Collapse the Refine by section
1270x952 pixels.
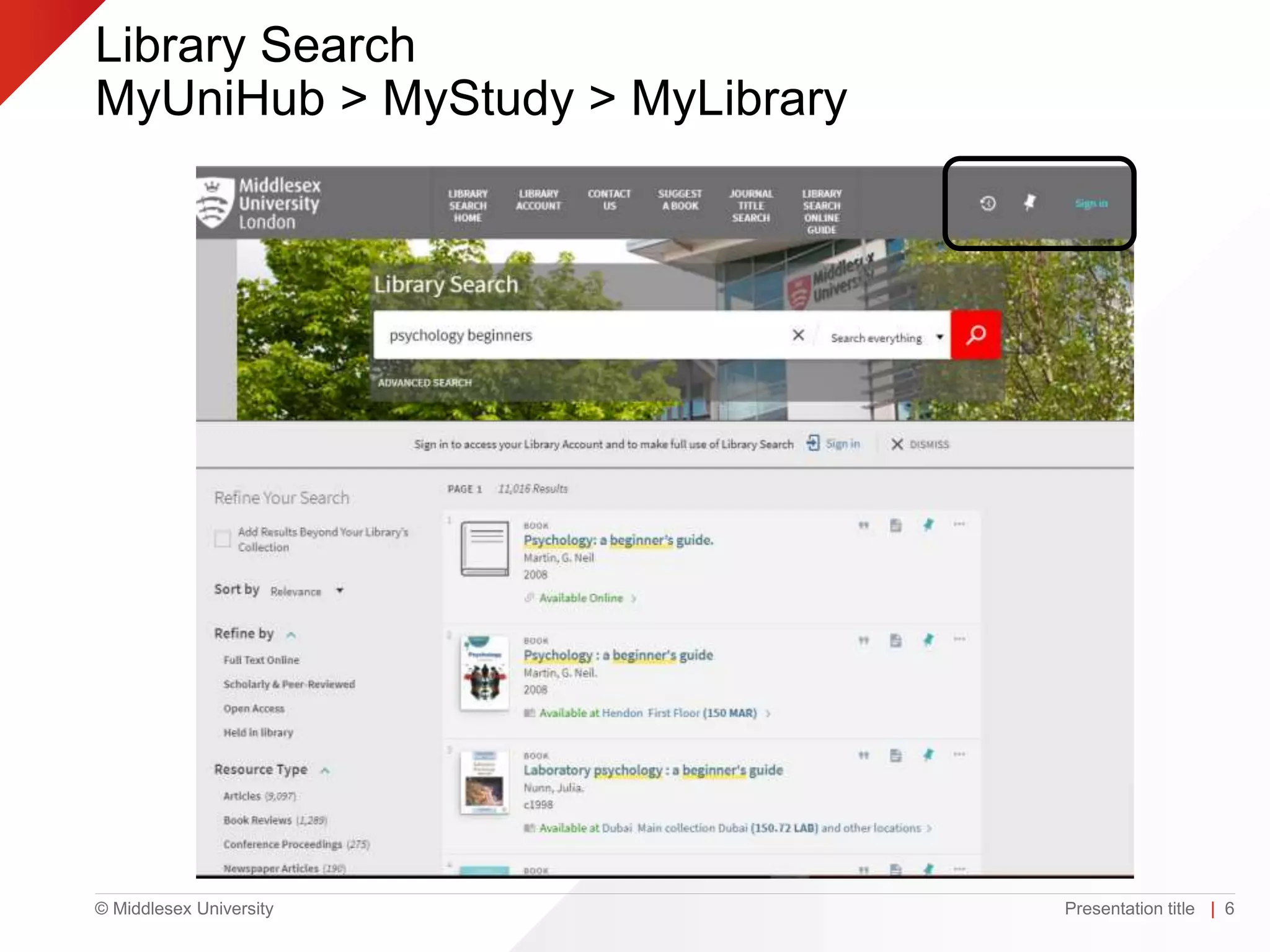point(291,635)
